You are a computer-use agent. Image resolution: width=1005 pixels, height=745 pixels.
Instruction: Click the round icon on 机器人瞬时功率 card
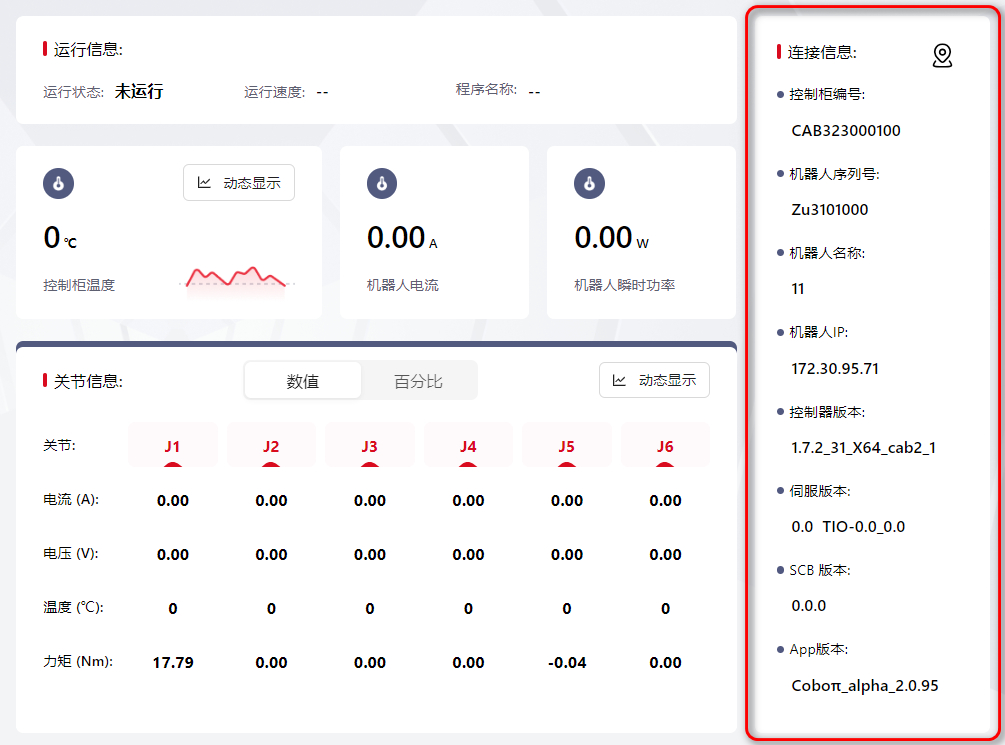589,184
